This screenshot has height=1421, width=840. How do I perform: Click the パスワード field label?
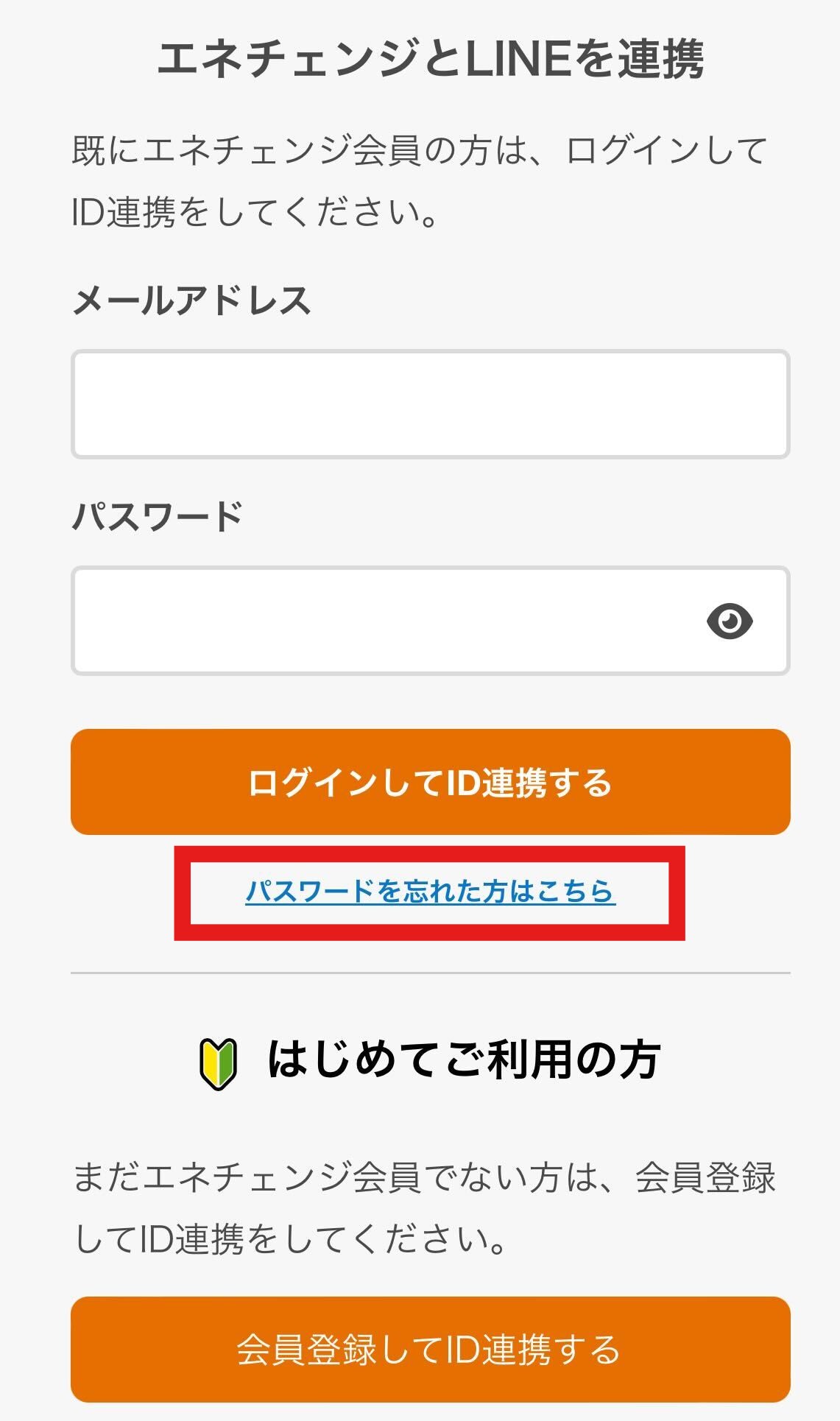click(x=158, y=516)
